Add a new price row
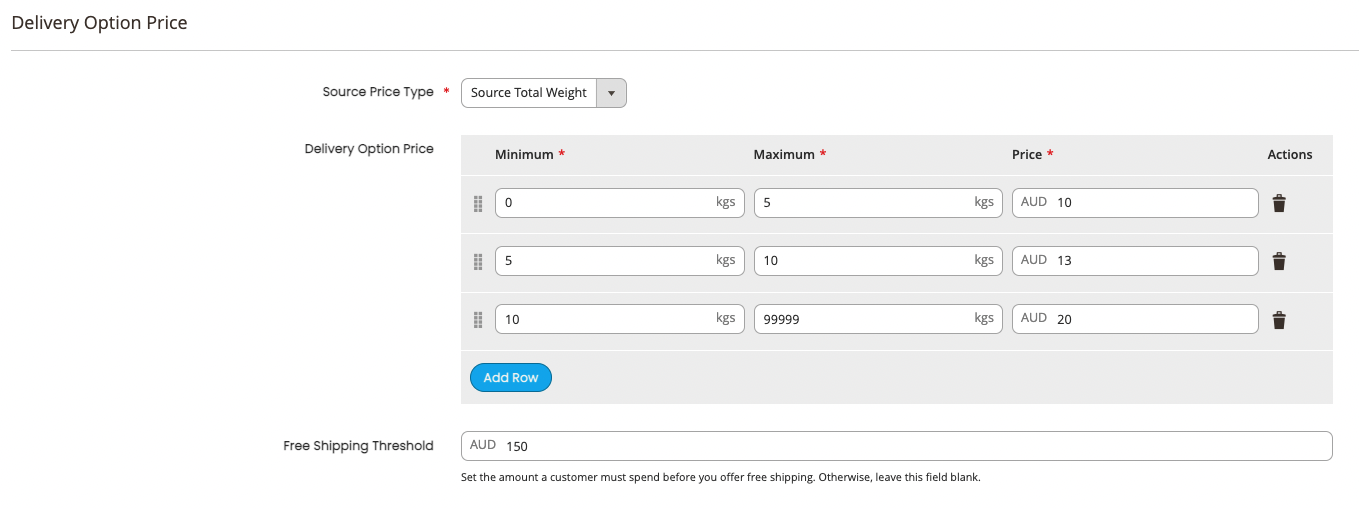 click(511, 378)
